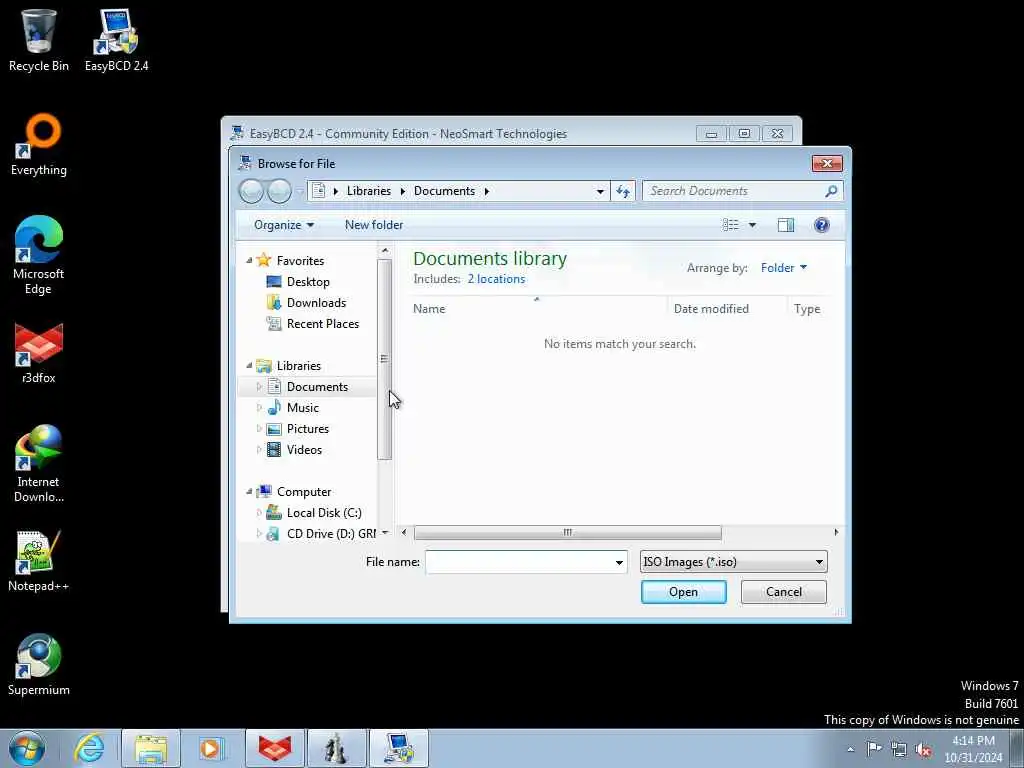This screenshot has width=1024, height=768.
Task: Select the EasyBCD 2.4 desktop shortcut
Action: click(x=116, y=40)
